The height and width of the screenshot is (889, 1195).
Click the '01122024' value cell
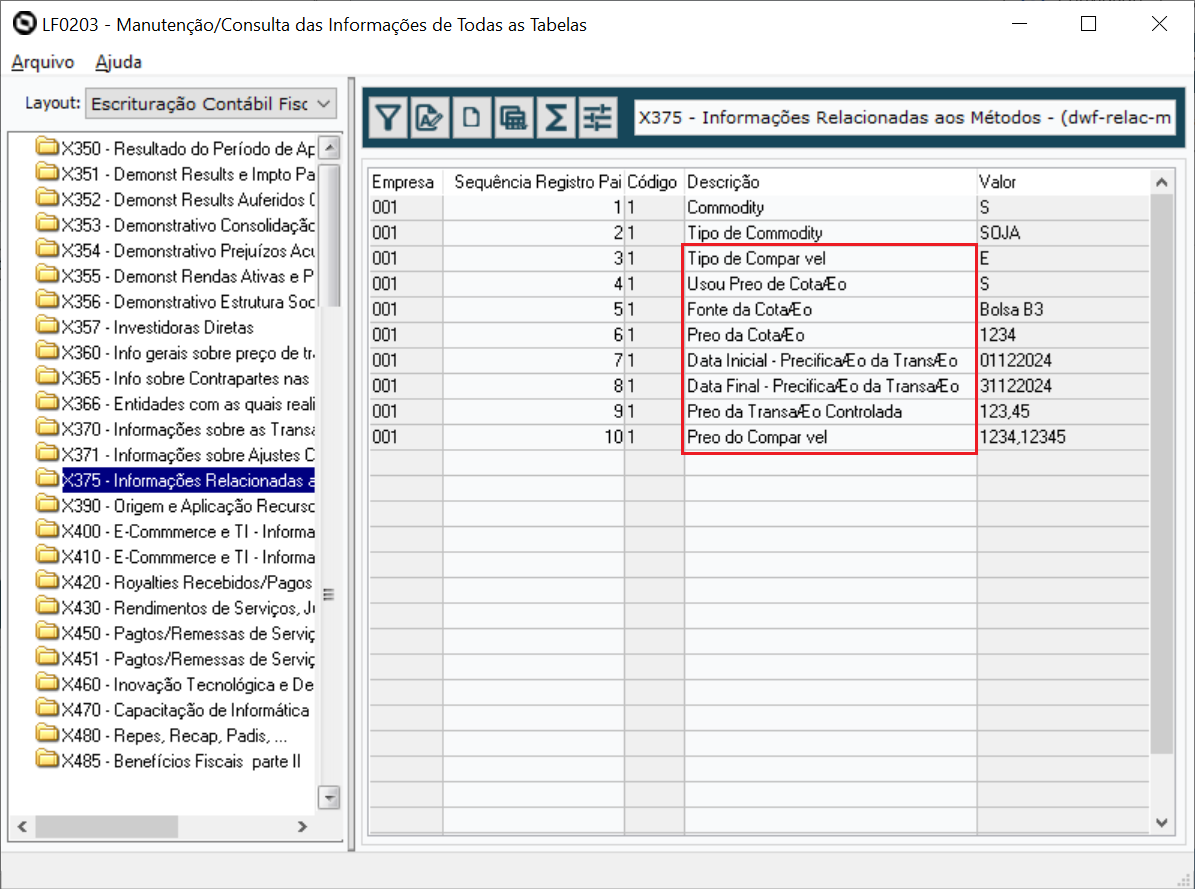[x=1063, y=361]
